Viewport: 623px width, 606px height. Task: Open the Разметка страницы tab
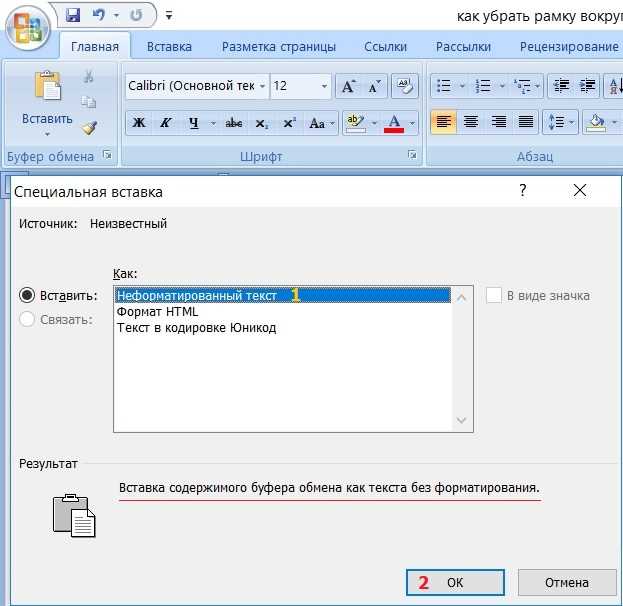click(x=279, y=46)
